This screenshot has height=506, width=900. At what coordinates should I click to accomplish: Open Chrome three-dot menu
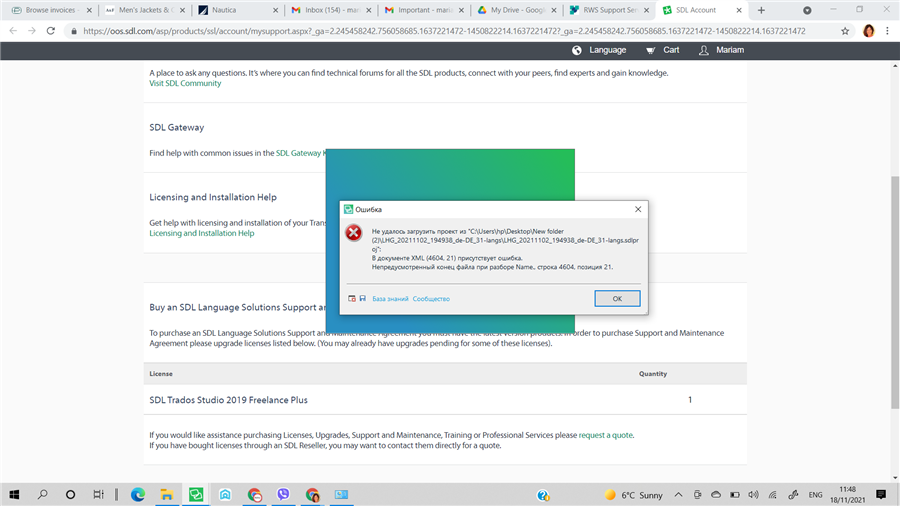pyautogui.click(x=887, y=31)
